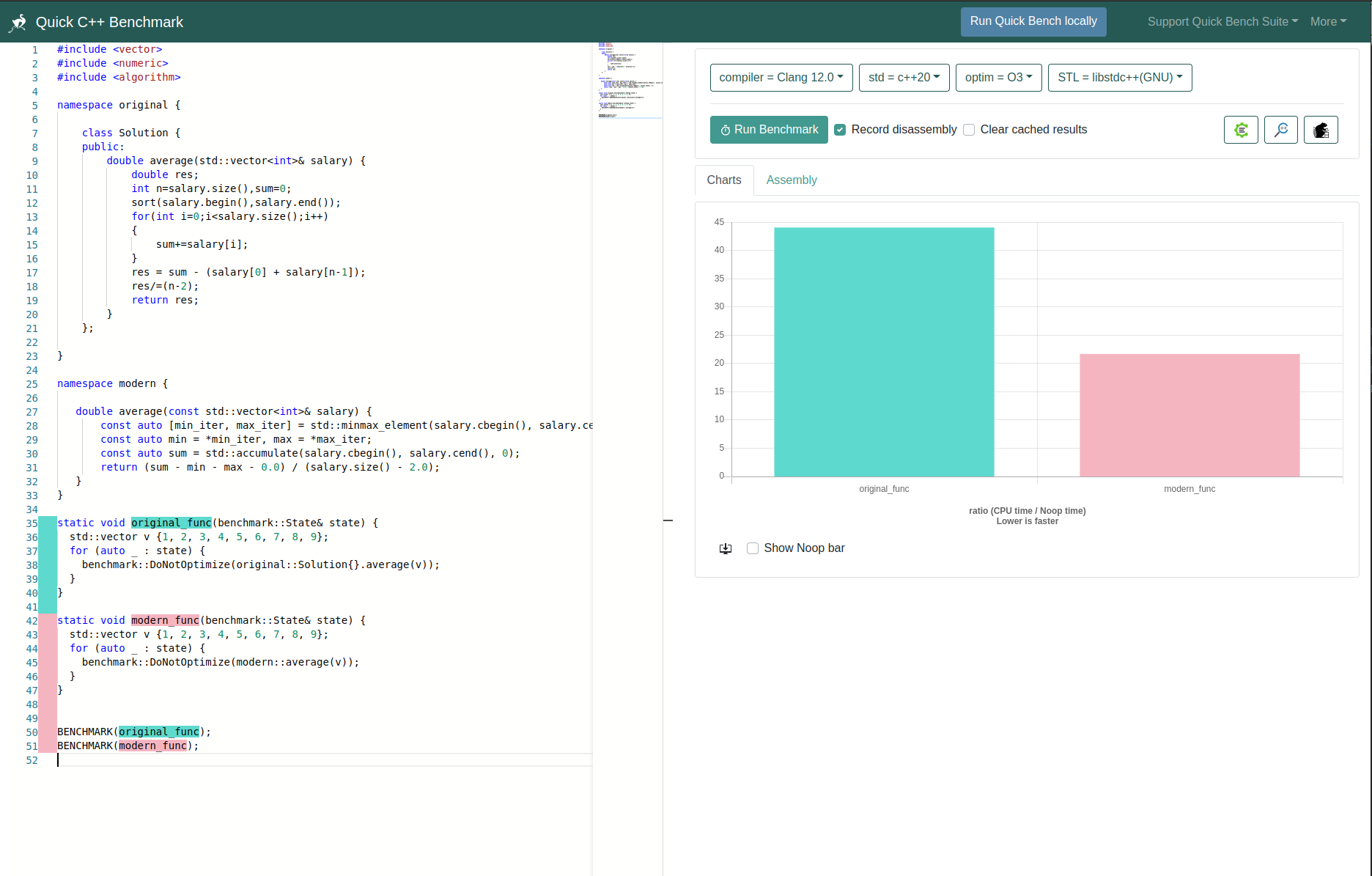Click the 'return res;' line

[165, 300]
